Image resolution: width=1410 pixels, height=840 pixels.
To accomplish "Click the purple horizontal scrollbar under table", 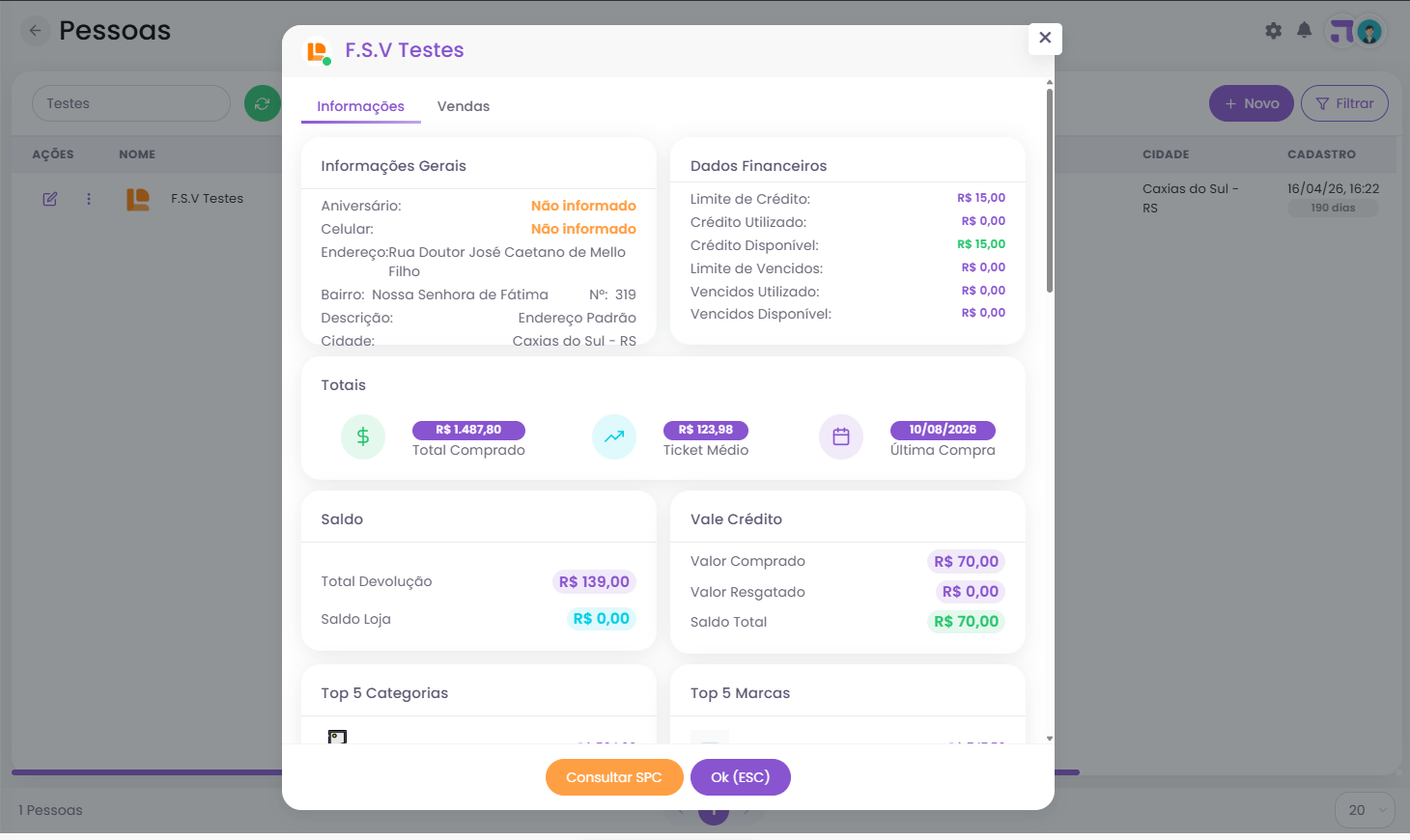I will click(546, 772).
